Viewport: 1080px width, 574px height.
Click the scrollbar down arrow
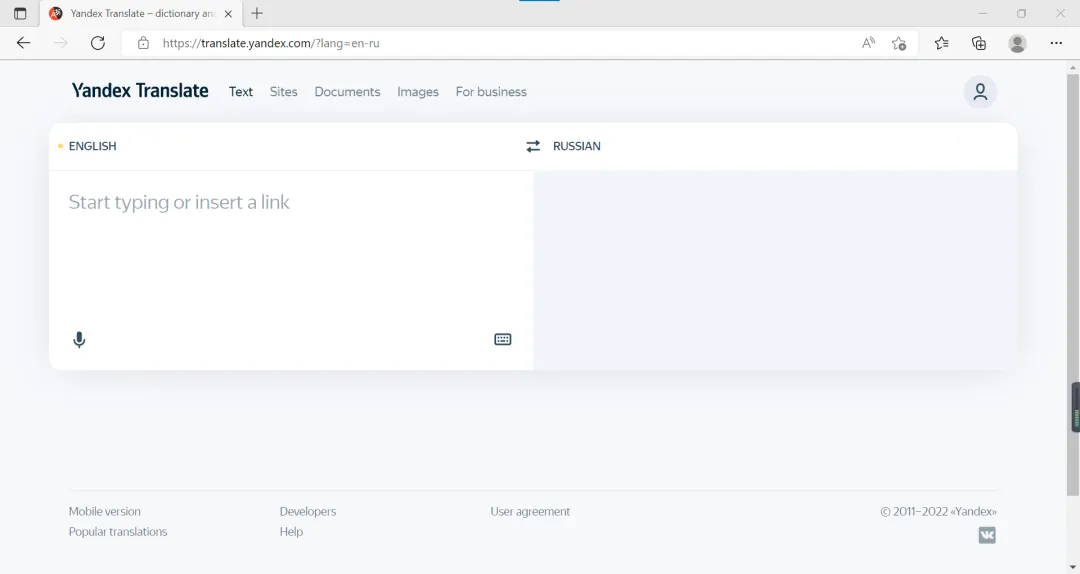(1073, 567)
